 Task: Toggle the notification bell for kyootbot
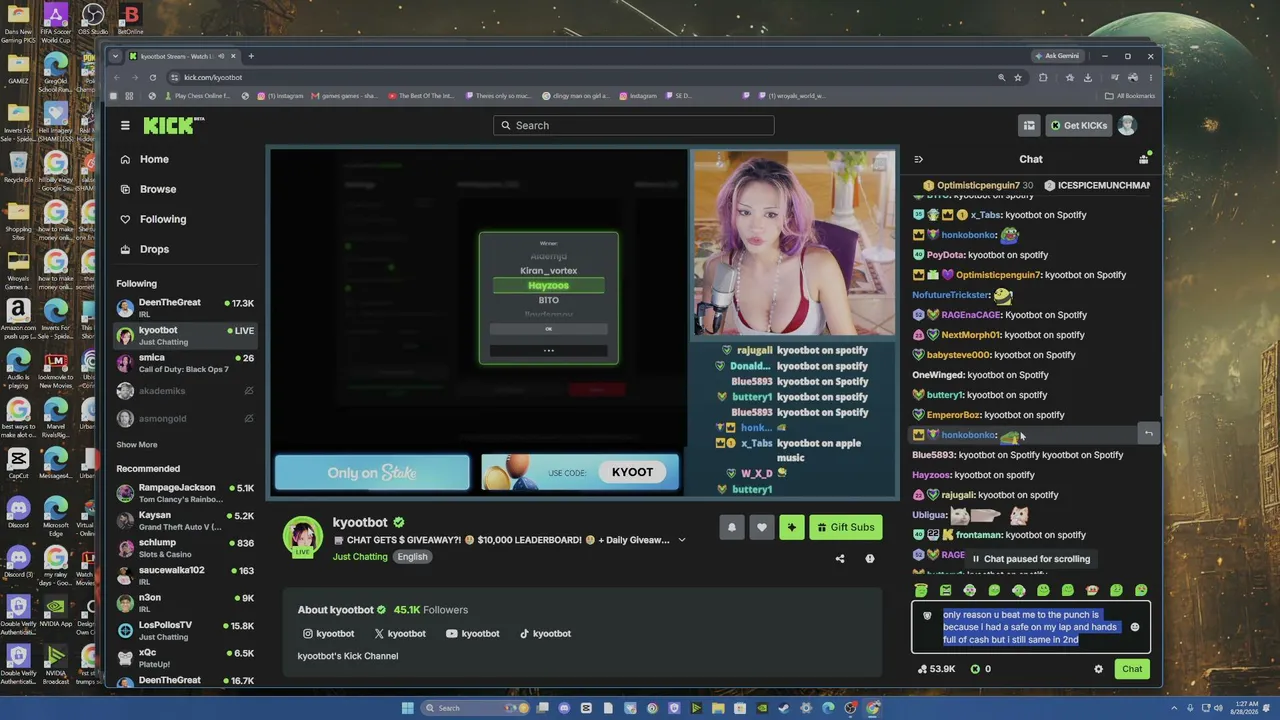tap(732, 527)
